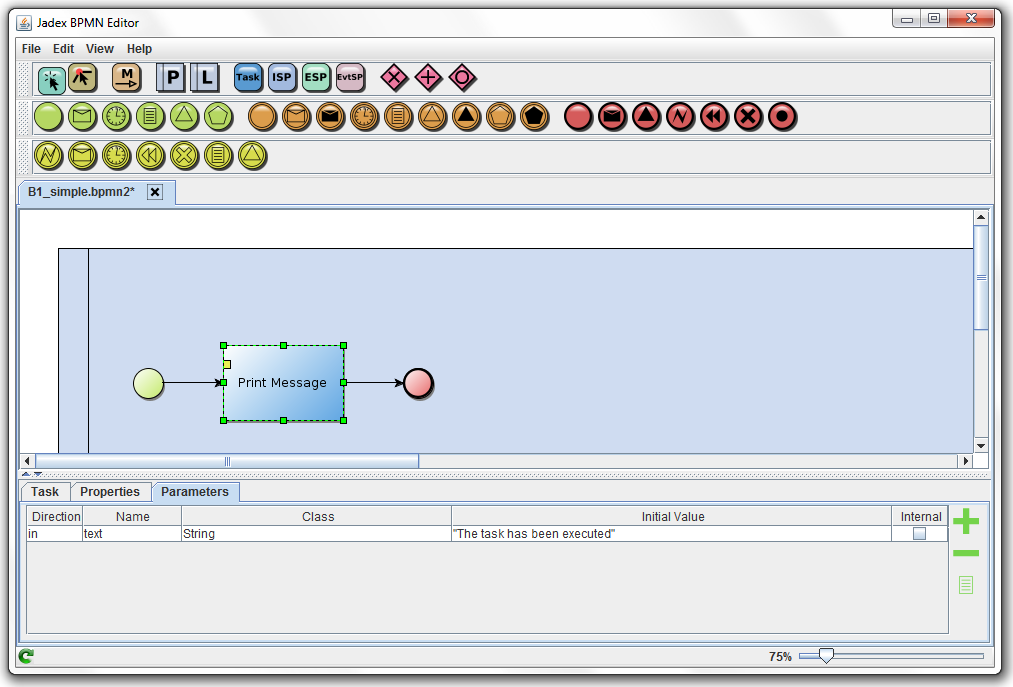Viewport: 1013px width, 687px height.
Task: Select the ESP sub-process tool
Action: click(316, 77)
